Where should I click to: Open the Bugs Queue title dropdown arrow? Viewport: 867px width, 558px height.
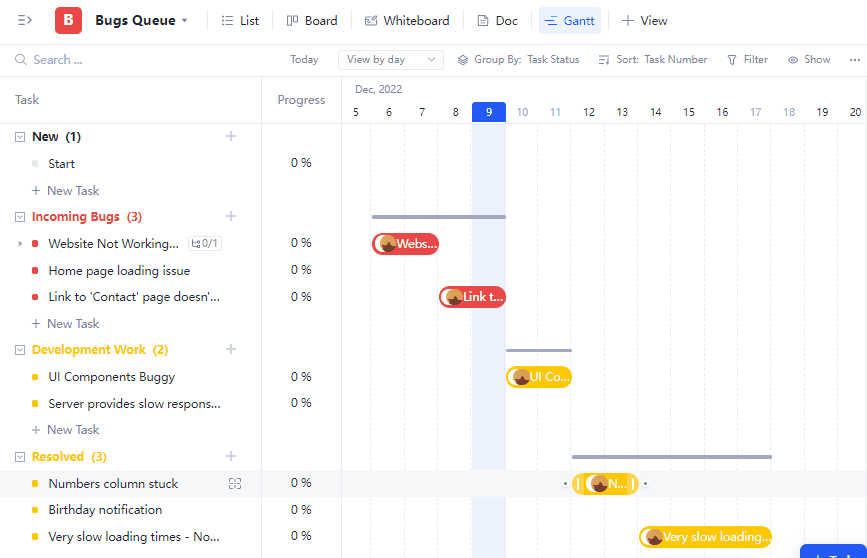(x=185, y=21)
